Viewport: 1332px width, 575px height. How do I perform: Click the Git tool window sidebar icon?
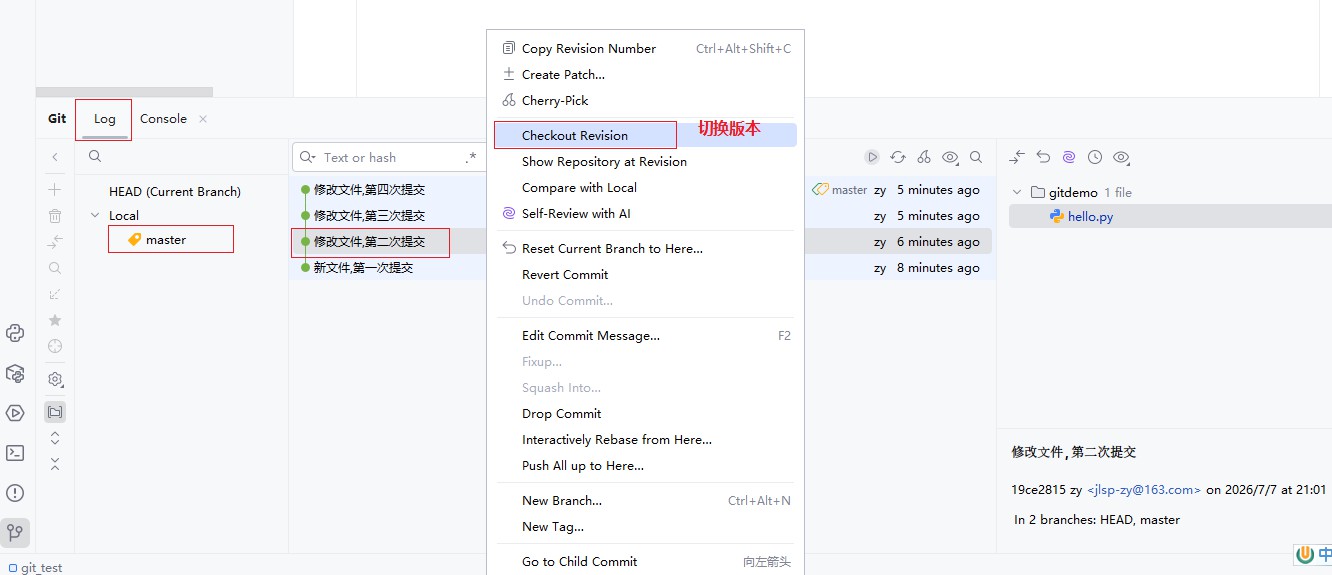[15, 532]
